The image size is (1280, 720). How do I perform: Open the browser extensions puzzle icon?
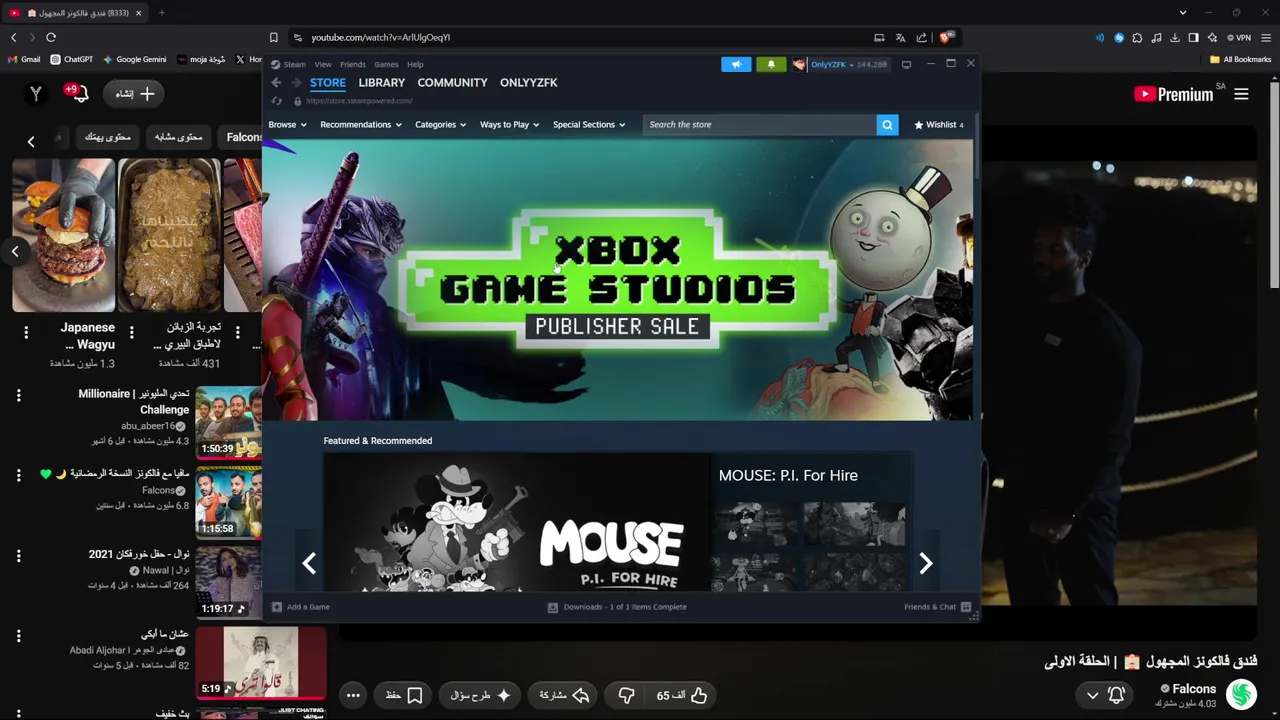[x=1138, y=37]
